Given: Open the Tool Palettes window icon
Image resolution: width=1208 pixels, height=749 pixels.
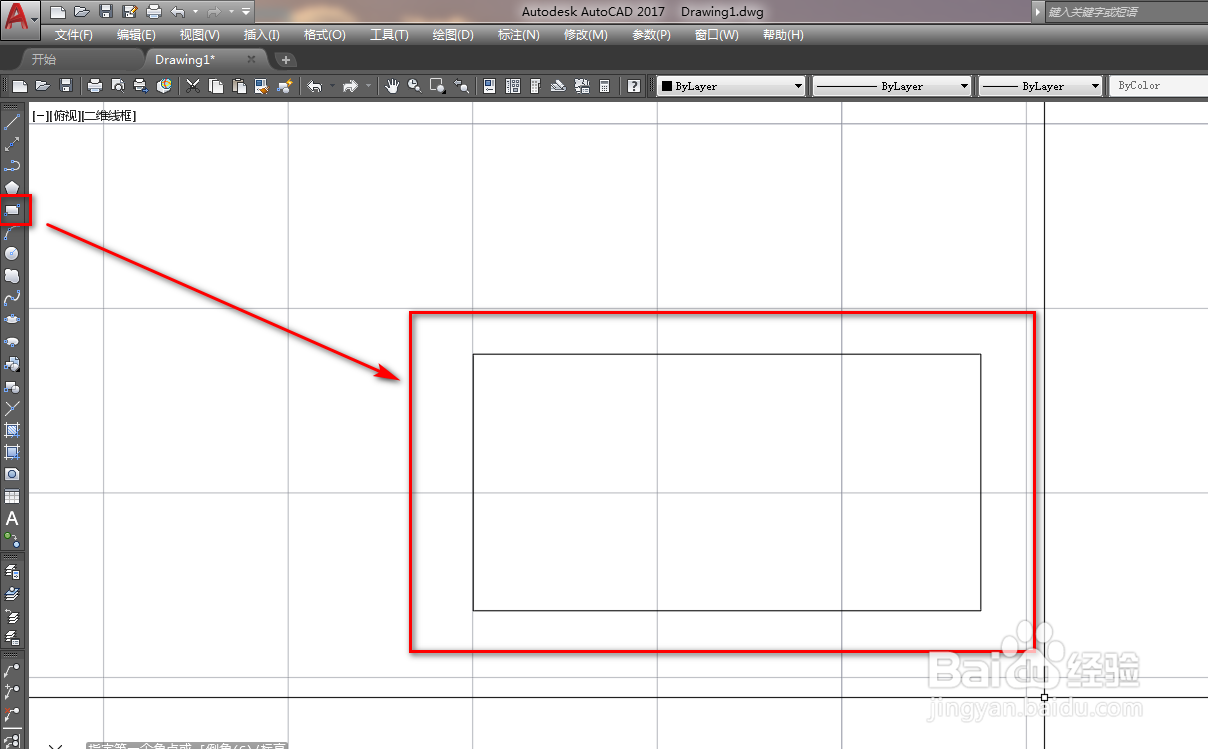Looking at the screenshot, I should pyautogui.click(x=536, y=86).
